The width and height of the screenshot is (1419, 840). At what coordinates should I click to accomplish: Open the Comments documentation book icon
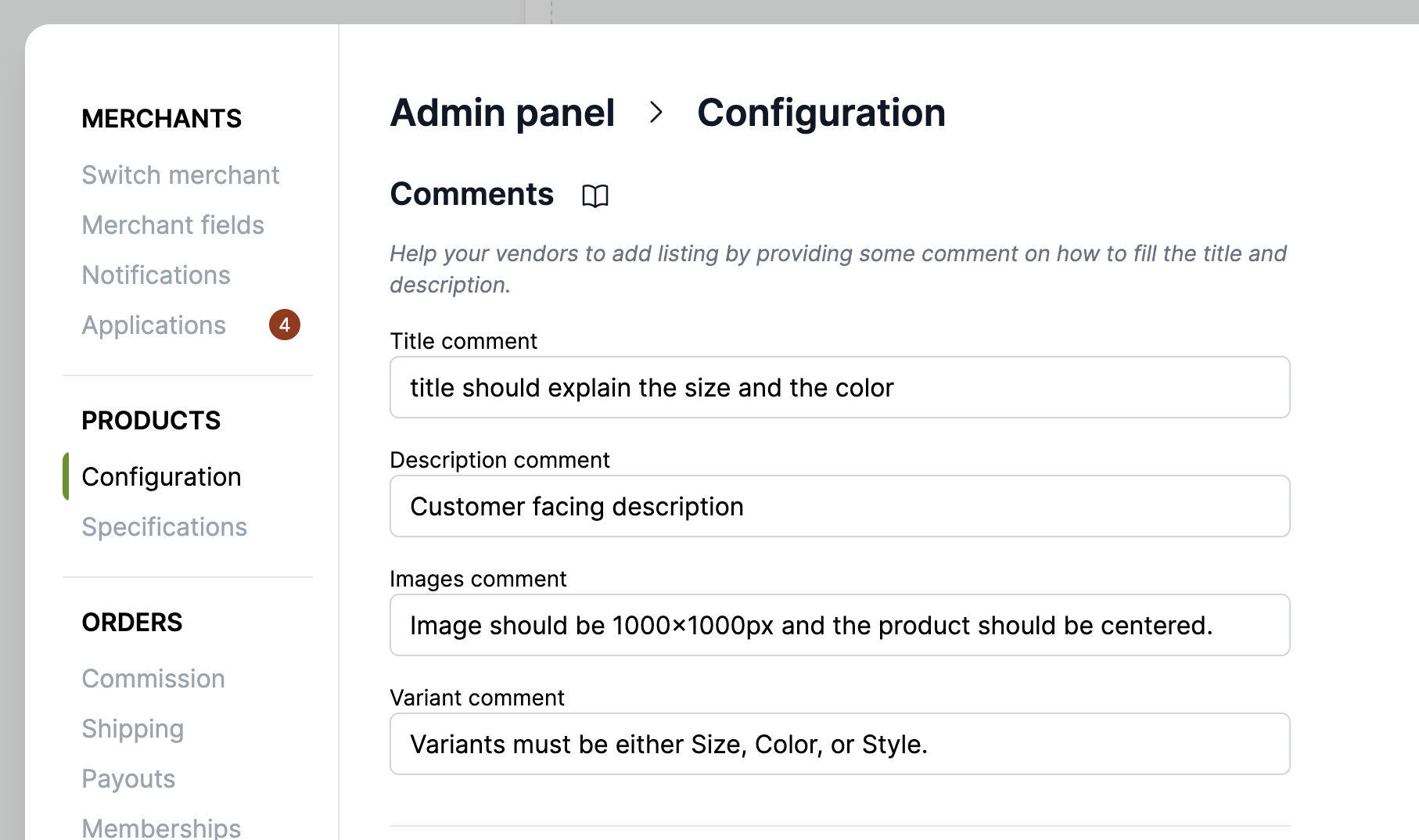(595, 196)
